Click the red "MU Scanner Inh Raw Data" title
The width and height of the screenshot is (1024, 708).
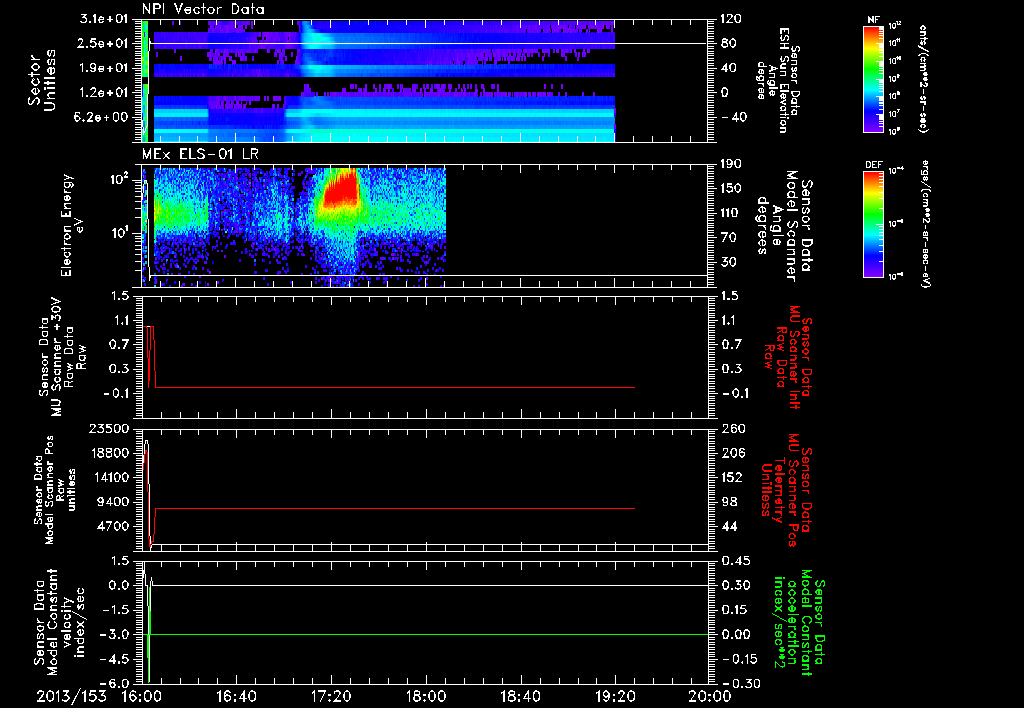tap(786, 357)
